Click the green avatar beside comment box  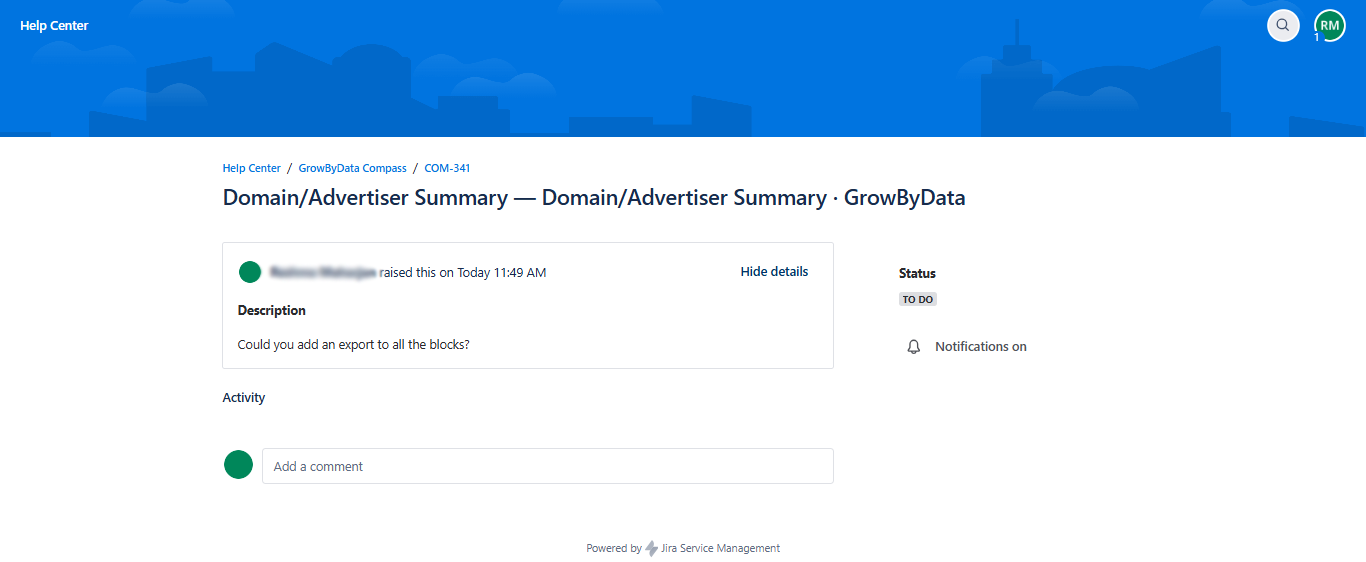[238, 464]
